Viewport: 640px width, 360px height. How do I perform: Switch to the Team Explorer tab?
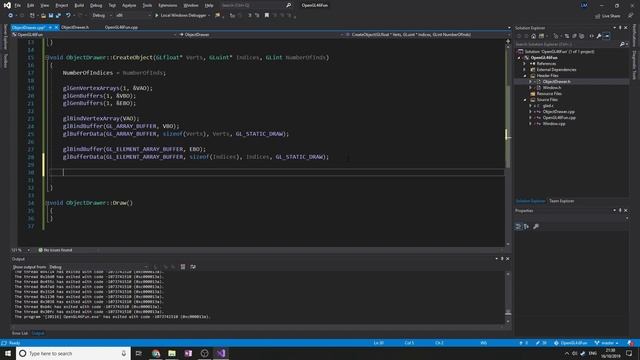[562, 201]
